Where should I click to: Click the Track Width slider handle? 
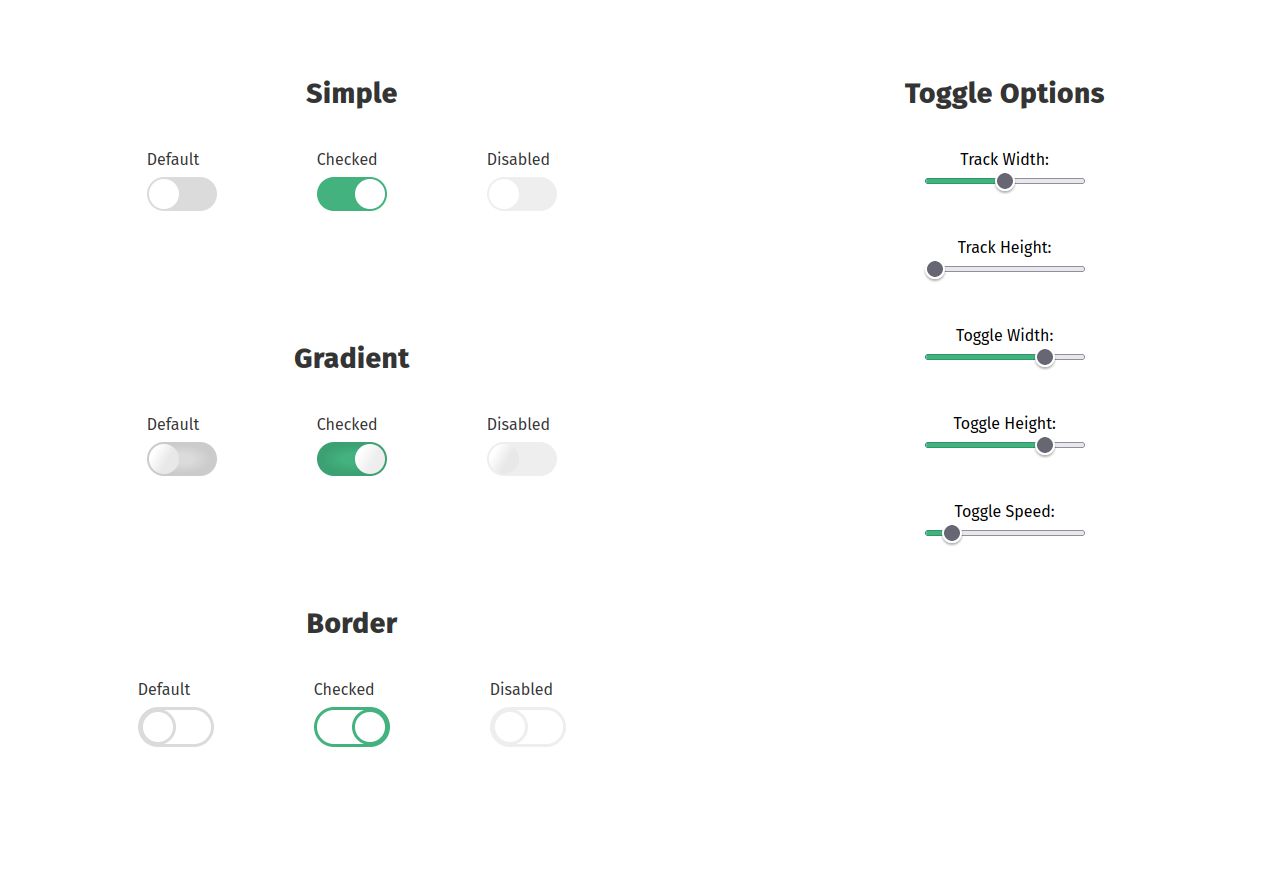1005,181
